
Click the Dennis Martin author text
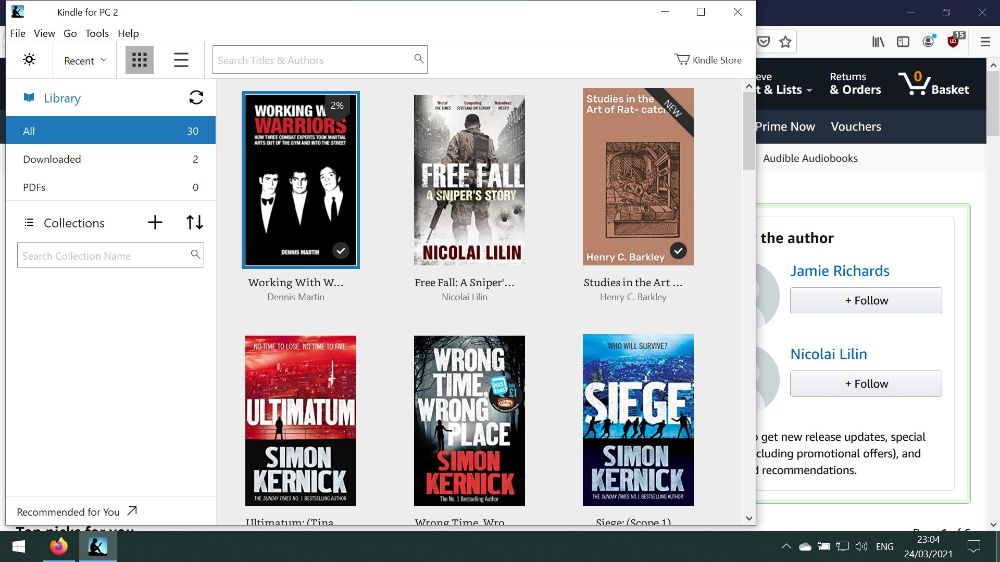(296, 297)
